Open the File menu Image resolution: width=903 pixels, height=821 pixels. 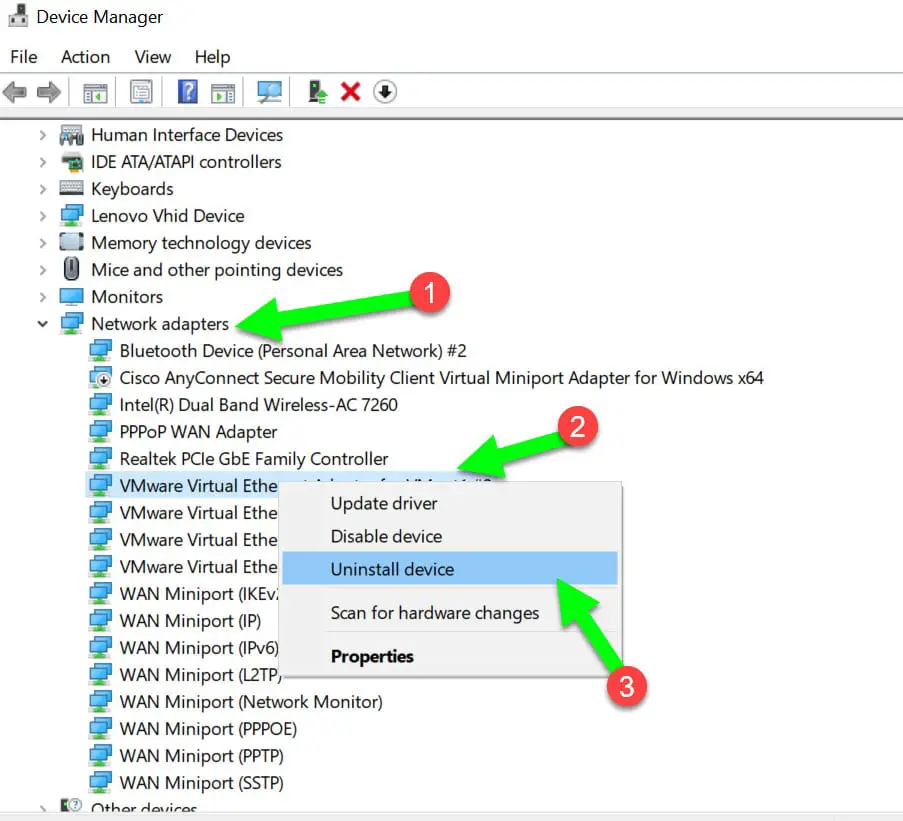point(24,57)
